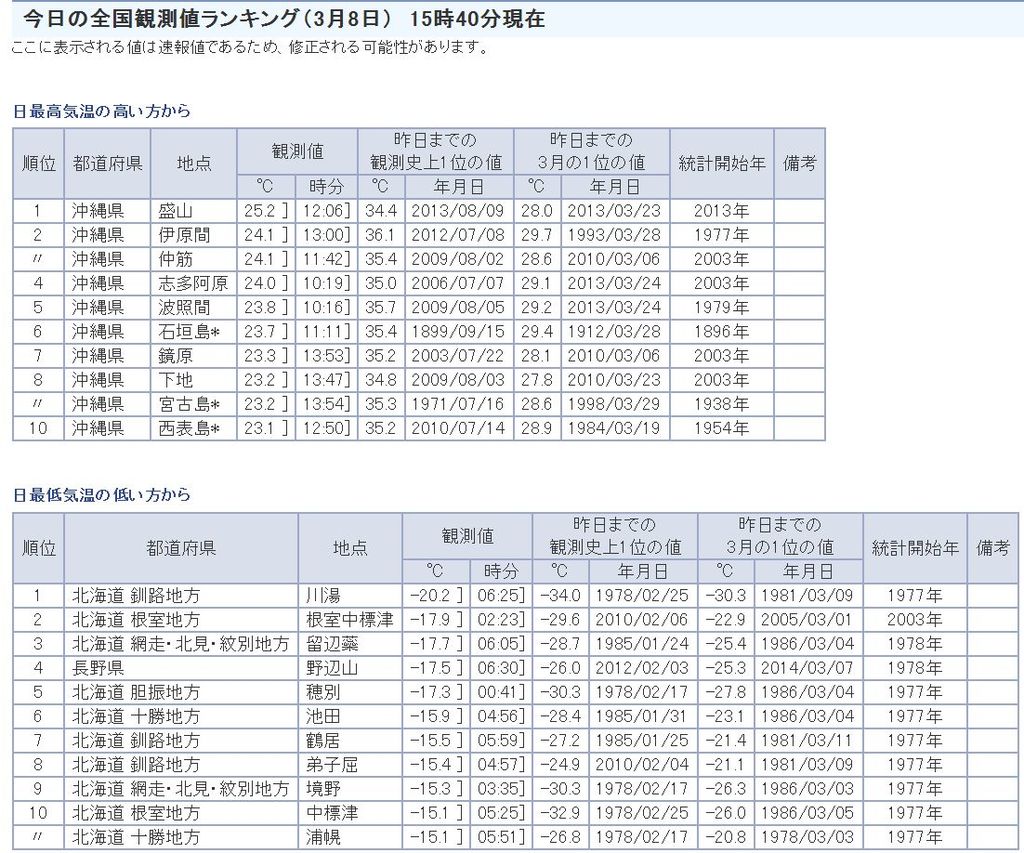The width and height of the screenshot is (1024, 853).
Task: Select the 川湯 station in the lowest temperature table
Action: 323,595
